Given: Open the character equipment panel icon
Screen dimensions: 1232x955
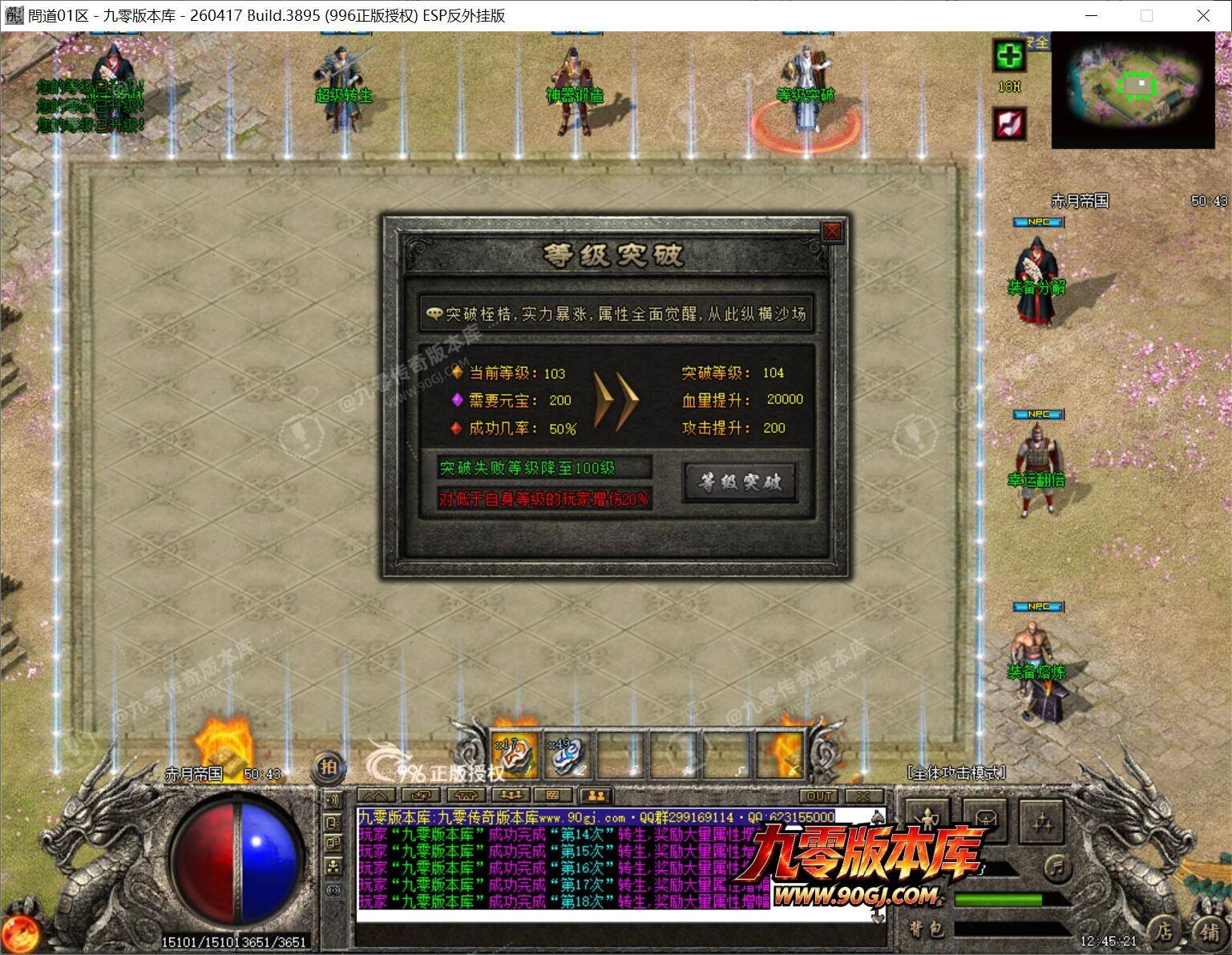Looking at the screenshot, I should pyautogui.click(x=929, y=821).
